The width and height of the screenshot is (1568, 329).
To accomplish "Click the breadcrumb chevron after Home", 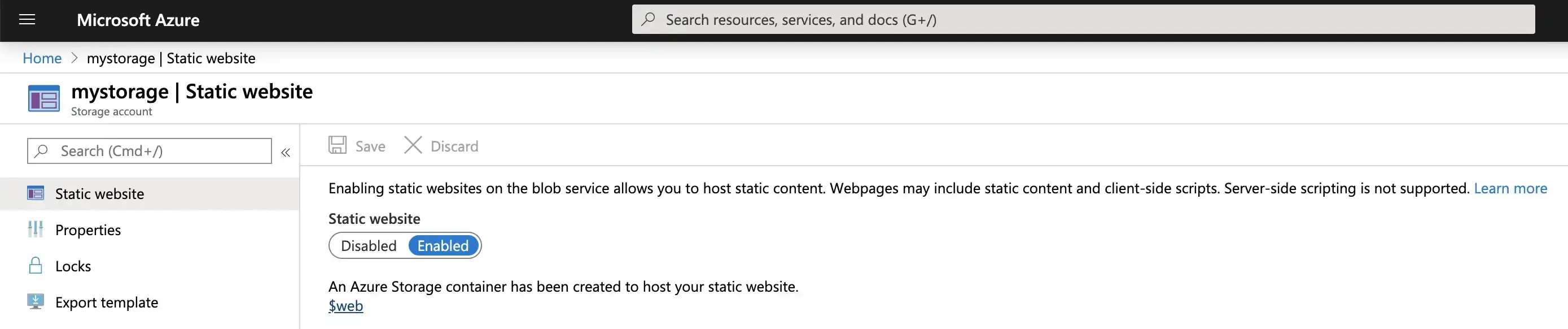I will [75, 58].
